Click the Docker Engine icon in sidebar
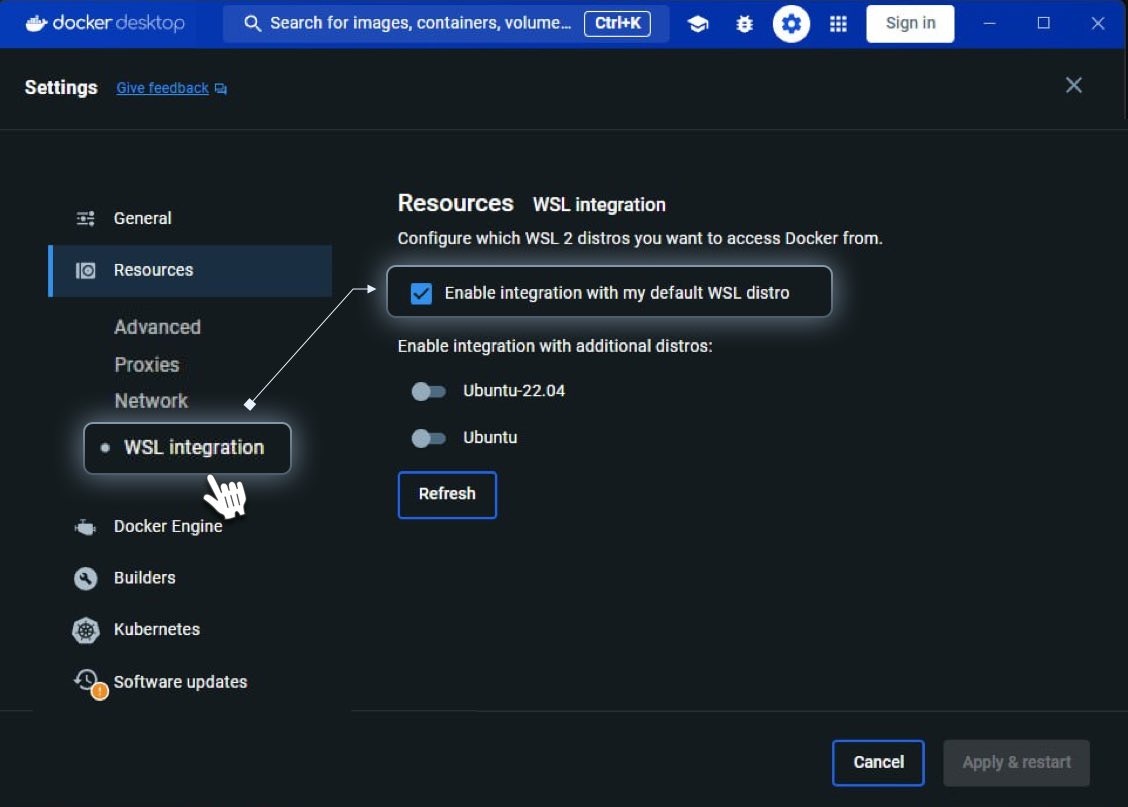Viewport: 1128px width, 807px height. tap(85, 527)
